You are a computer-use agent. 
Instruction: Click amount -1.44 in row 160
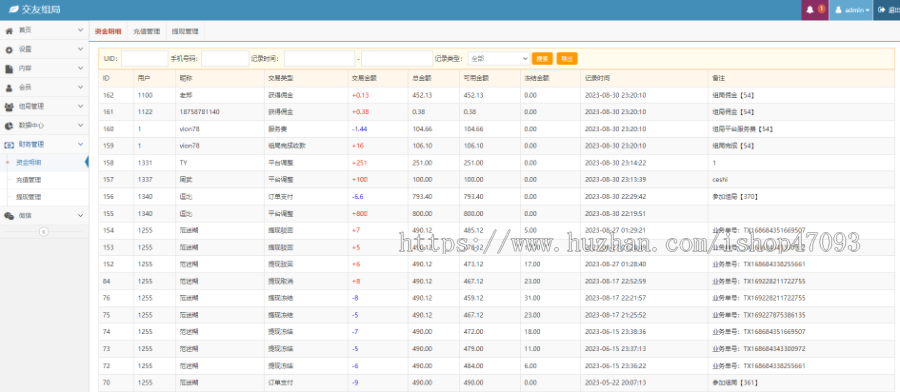pos(360,129)
